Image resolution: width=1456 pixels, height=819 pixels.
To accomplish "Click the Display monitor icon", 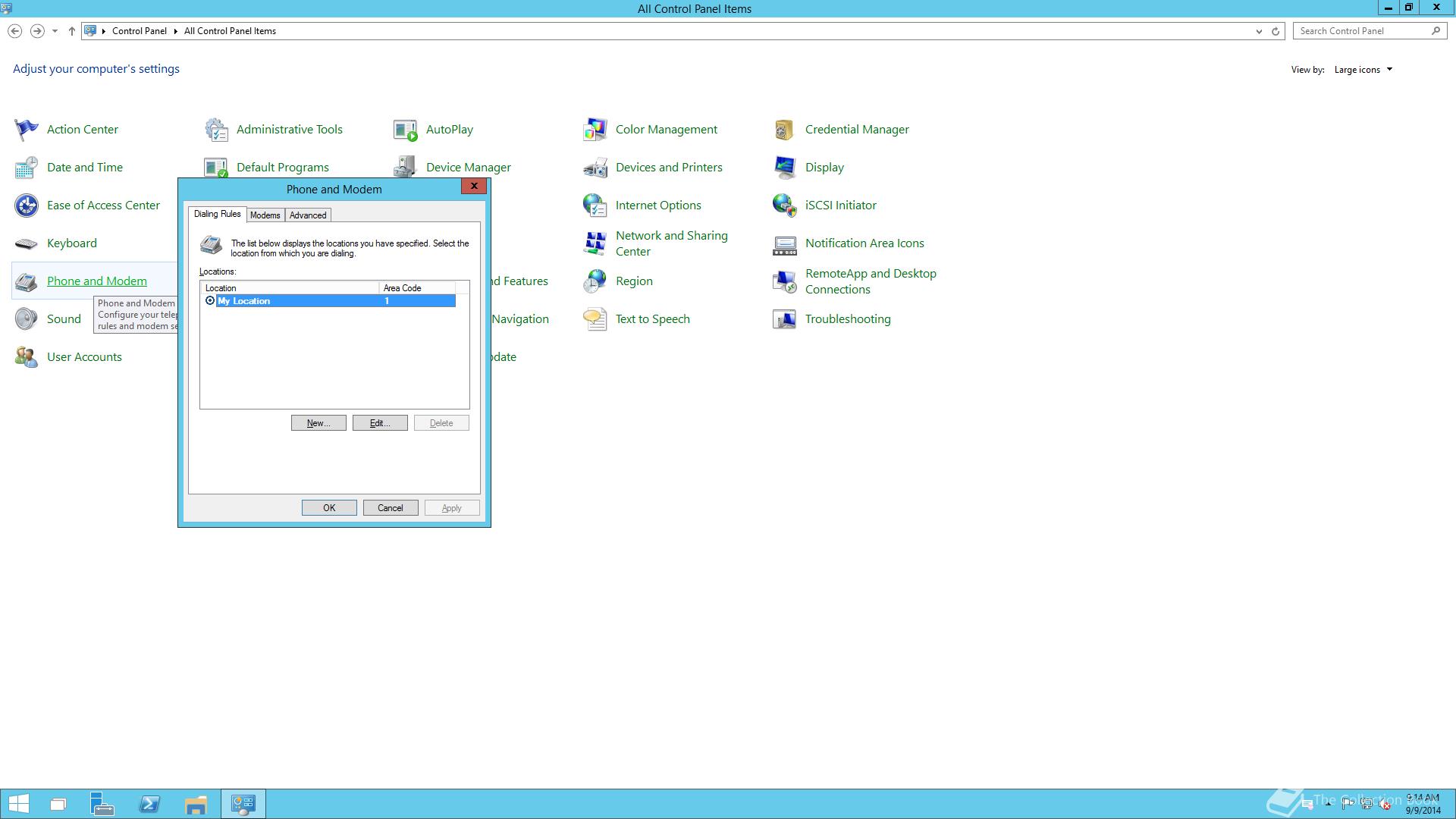I will [785, 168].
